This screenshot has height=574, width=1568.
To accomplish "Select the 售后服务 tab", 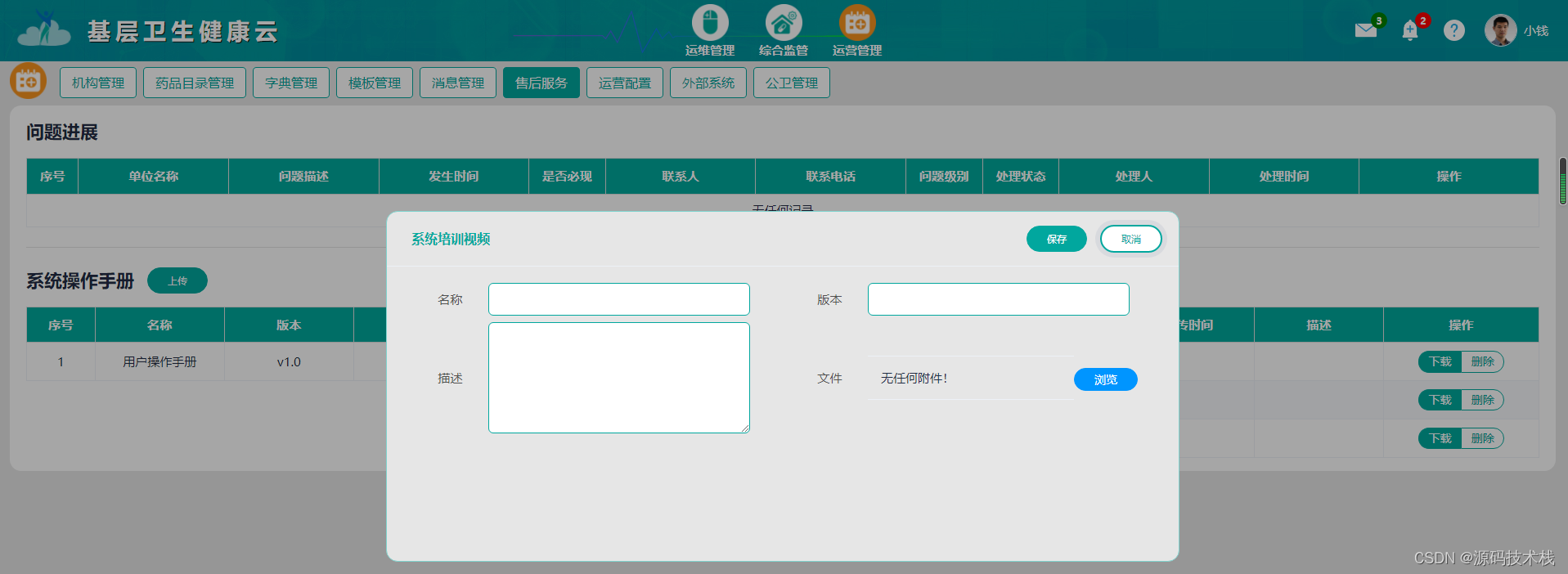I will pyautogui.click(x=541, y=83).
